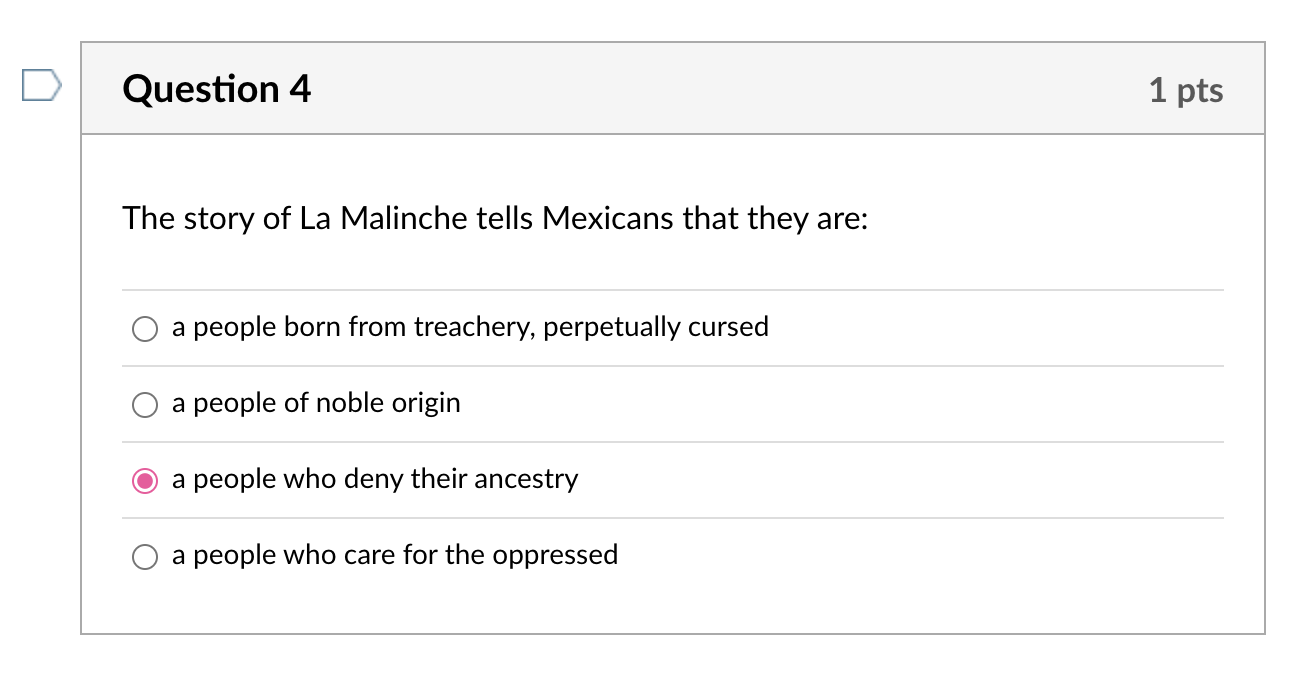
Task: Click the question prompt about La Malinche
Action: tap(495, 218)
